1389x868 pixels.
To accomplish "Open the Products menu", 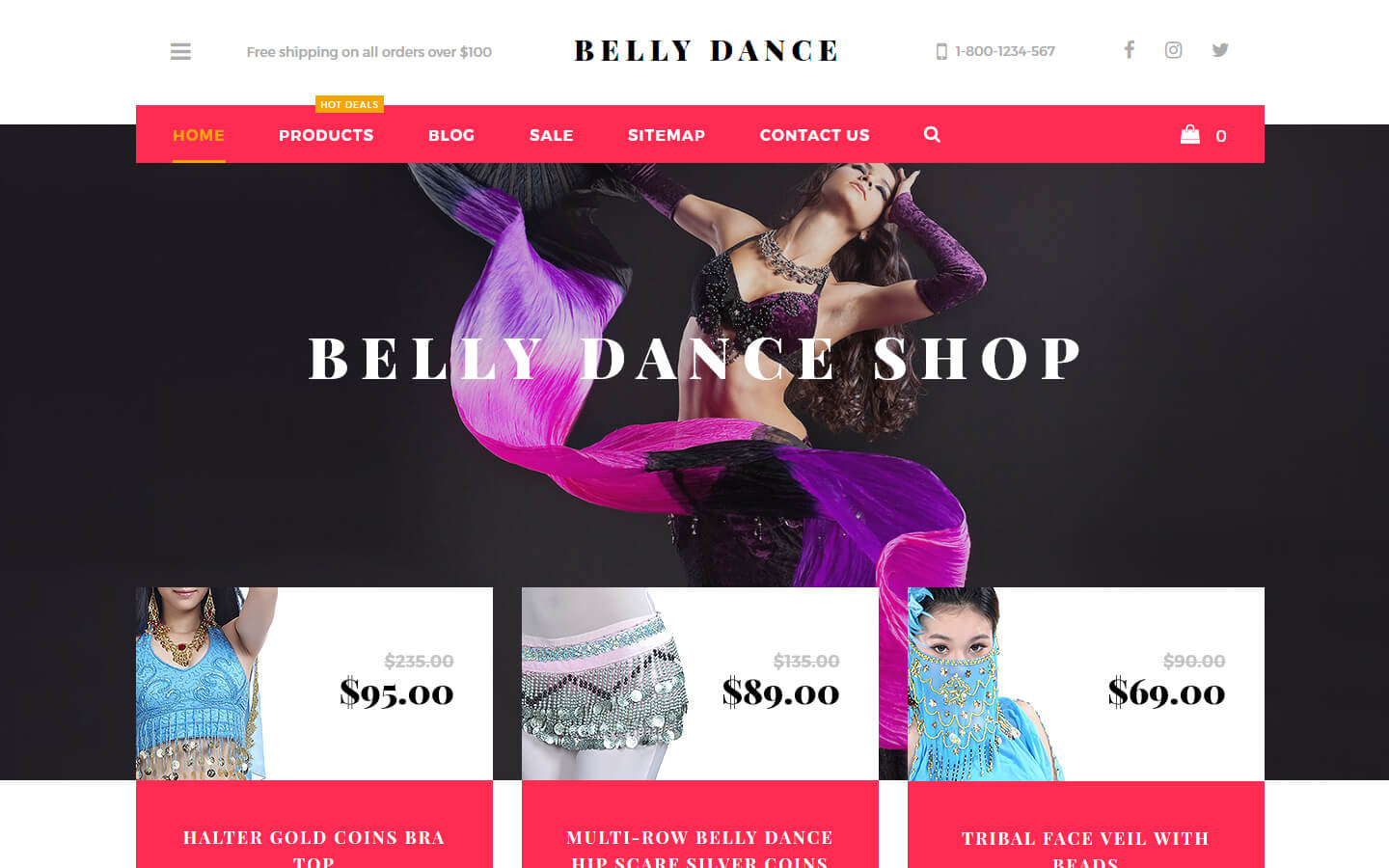I will point(326,135).
